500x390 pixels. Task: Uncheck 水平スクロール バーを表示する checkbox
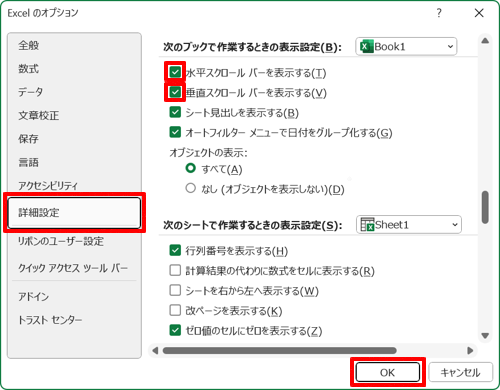click(175, 72)
